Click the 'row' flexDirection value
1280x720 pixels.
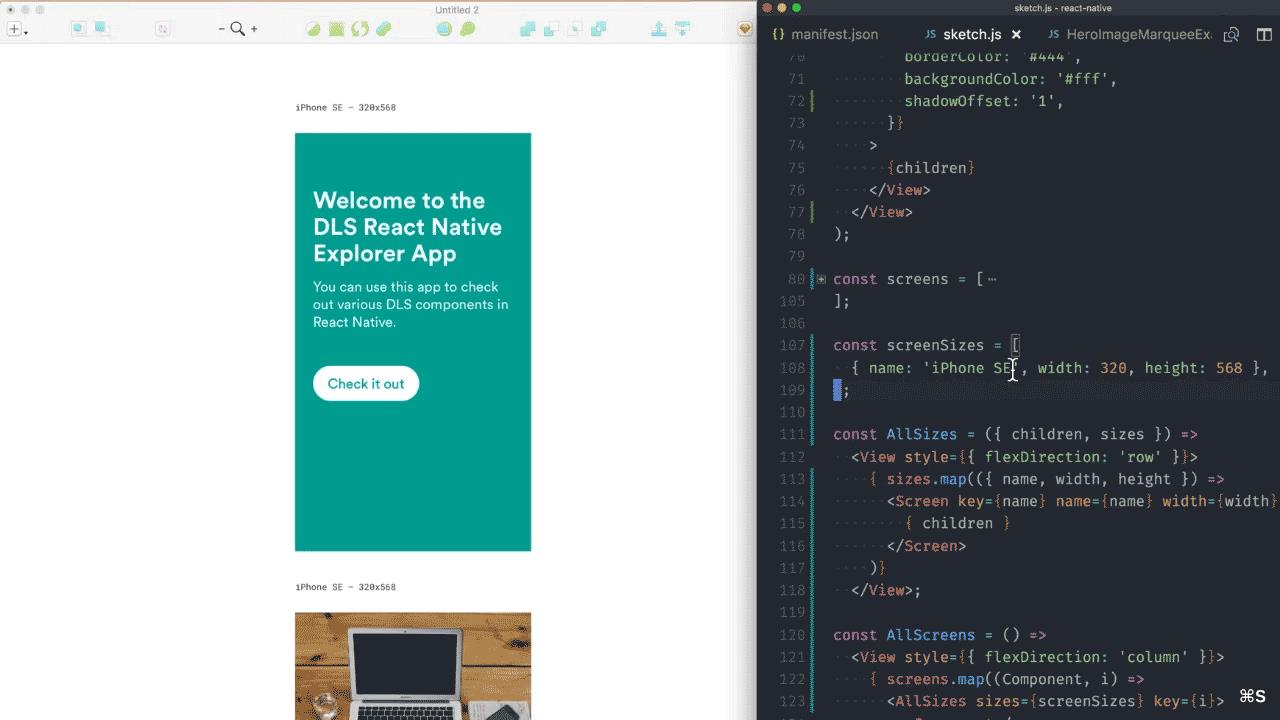pos(1135,457)
